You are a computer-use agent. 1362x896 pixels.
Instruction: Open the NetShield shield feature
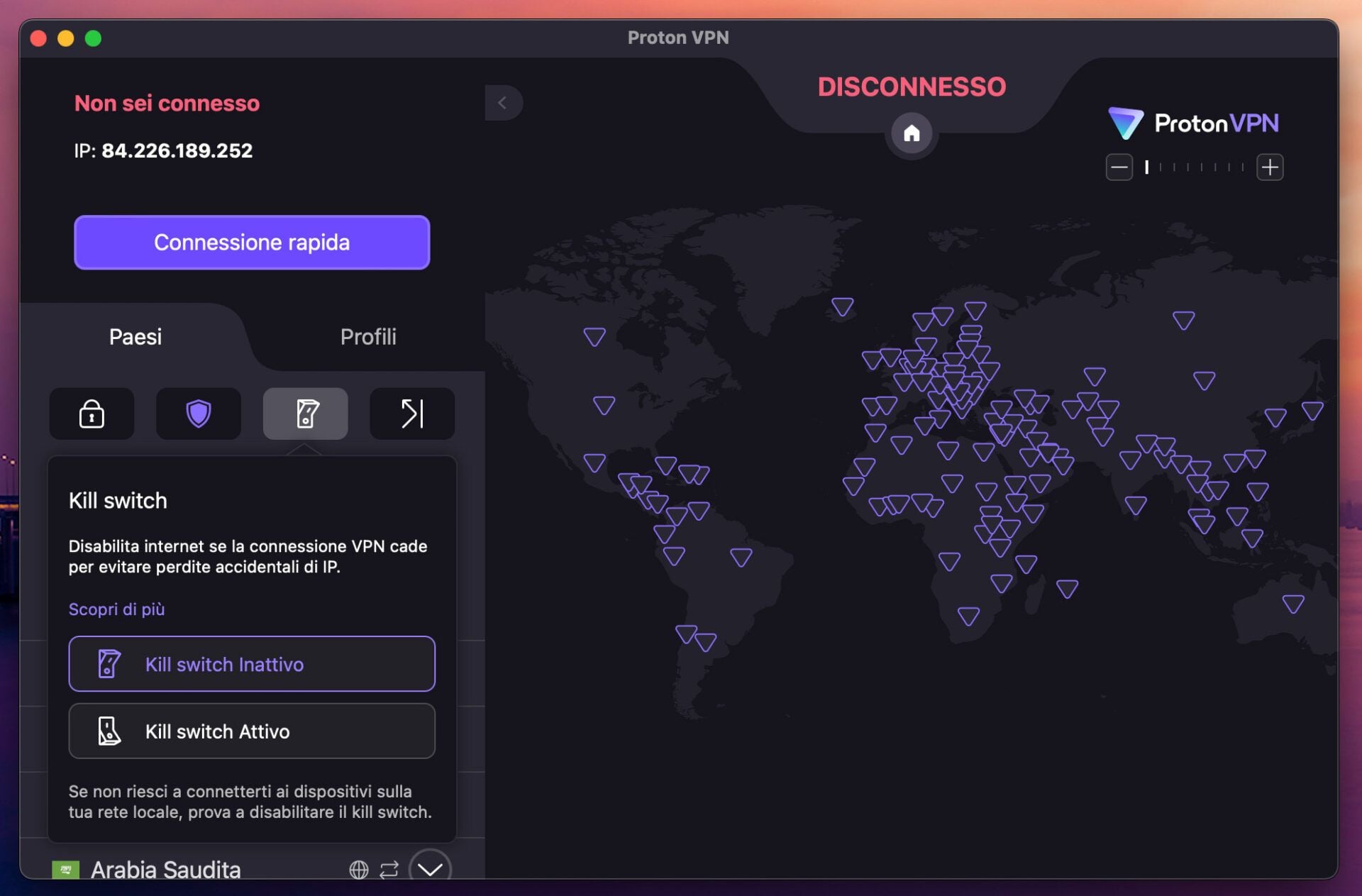(198, 414)
